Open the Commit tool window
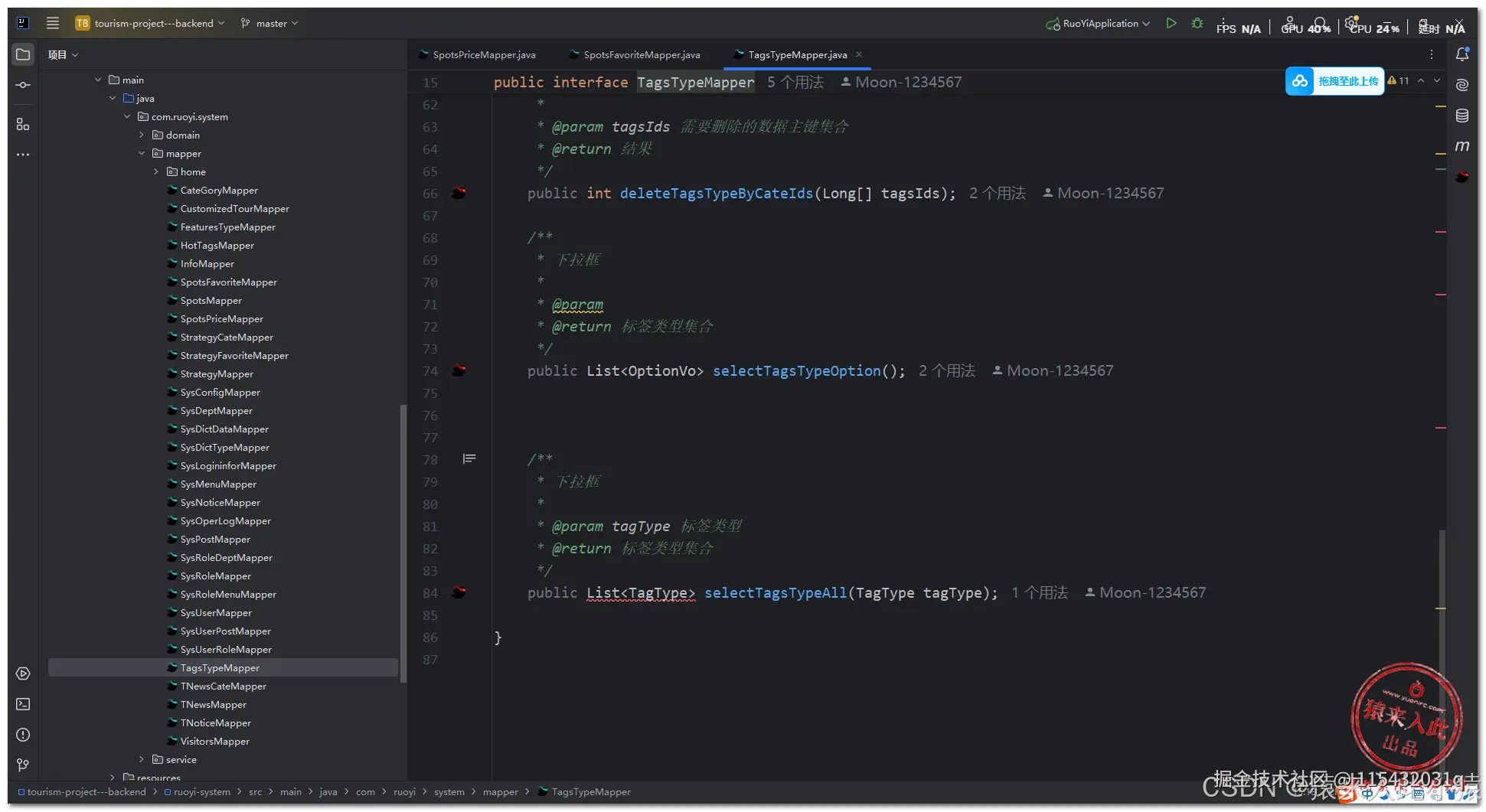1486x812 pixels. point(23,85)
